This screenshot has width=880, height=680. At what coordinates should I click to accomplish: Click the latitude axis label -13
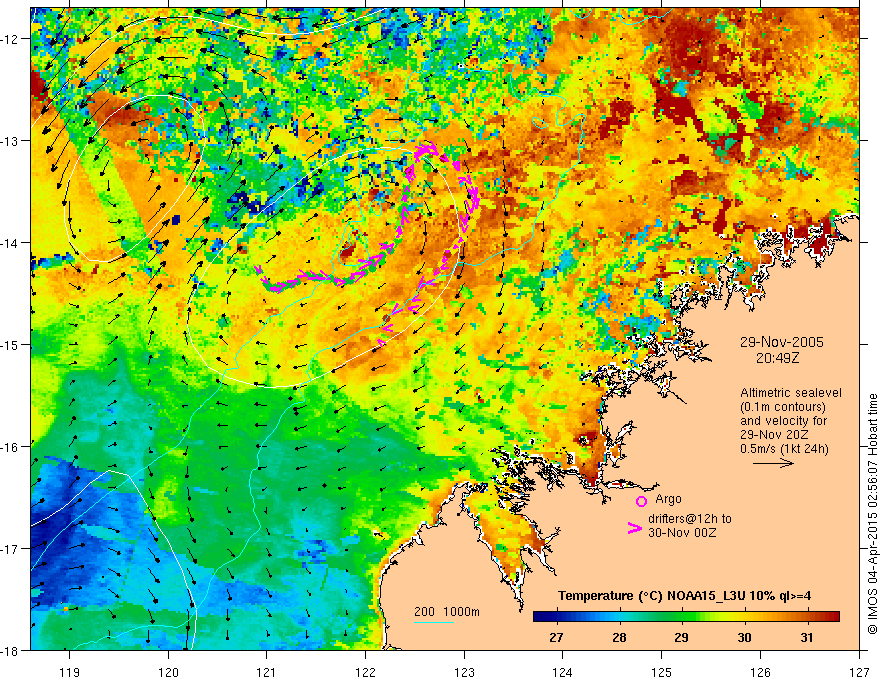point(11,141)
